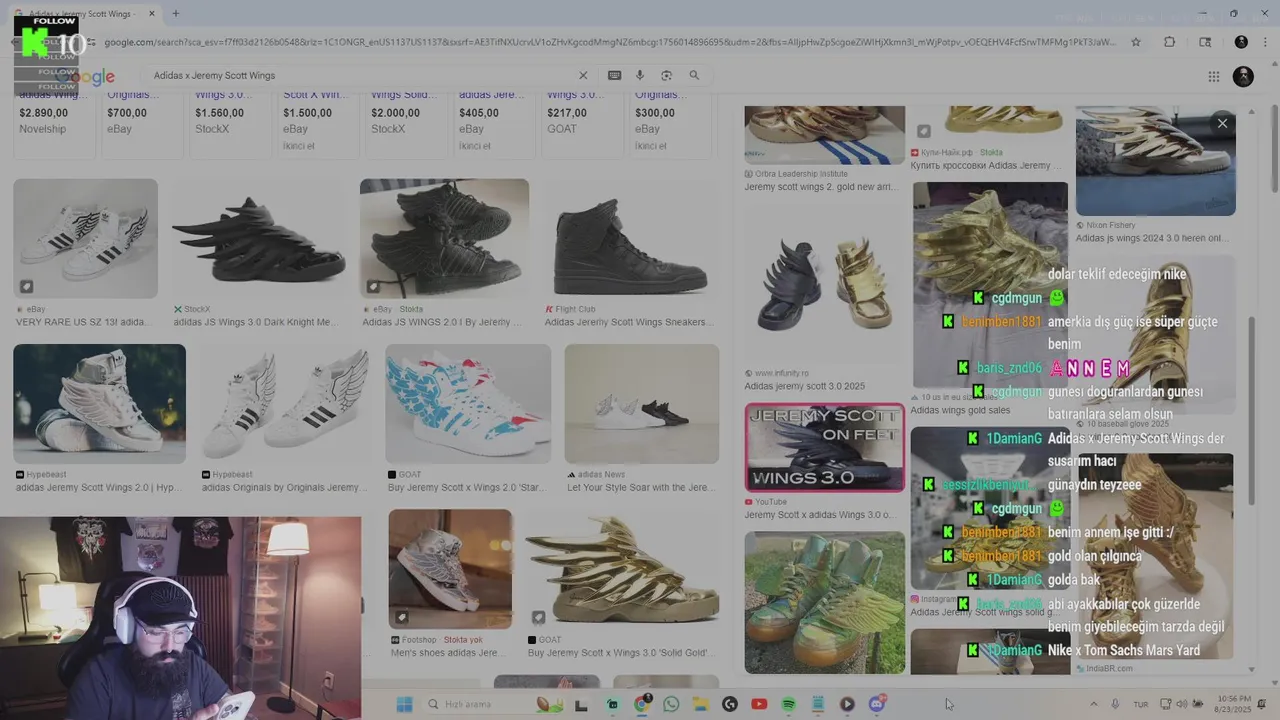The height and width of the screenshot is (720, 1280).
Task: Play the YouTube Wings 3.0 on-feet thumbnail
Action: [824, 447]
